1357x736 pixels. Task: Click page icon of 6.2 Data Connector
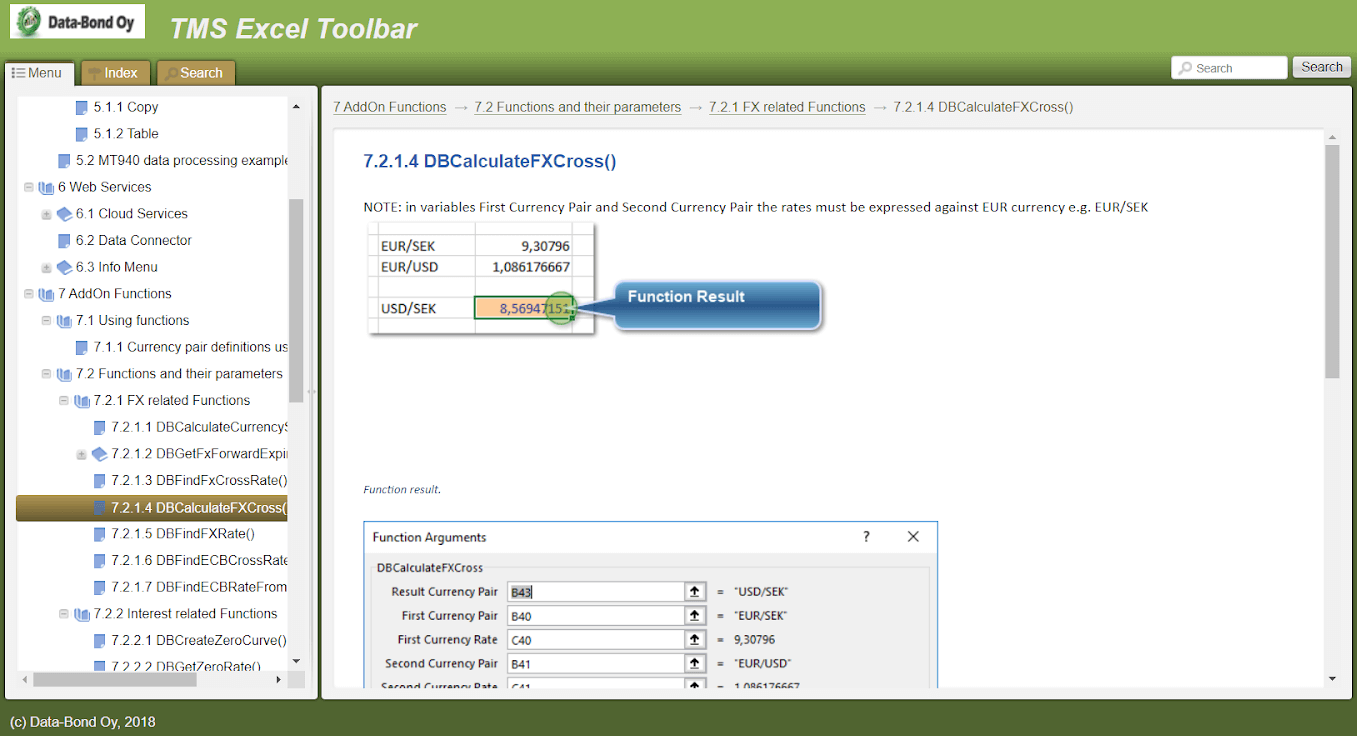coord(64,241)
